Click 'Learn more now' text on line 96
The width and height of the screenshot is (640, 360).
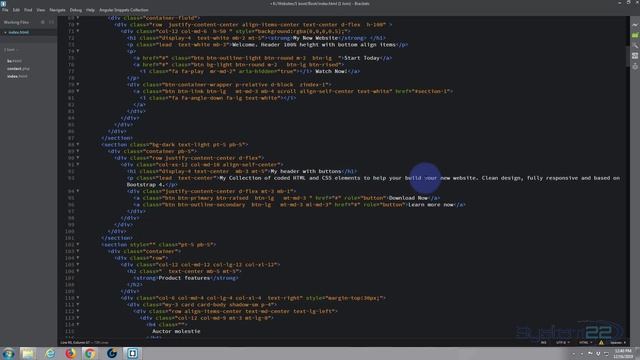pyautogui.click(x=431, y=204)
